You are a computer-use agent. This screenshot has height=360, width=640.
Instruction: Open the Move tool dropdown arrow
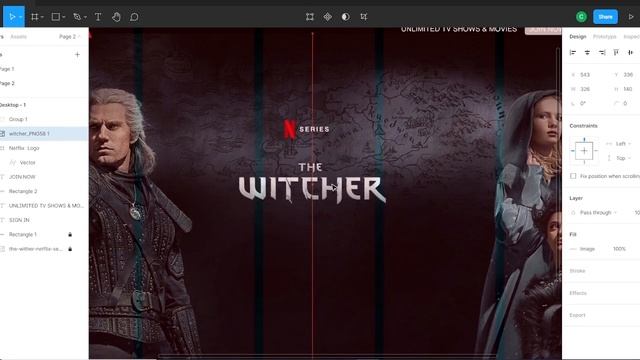point(20,17)
